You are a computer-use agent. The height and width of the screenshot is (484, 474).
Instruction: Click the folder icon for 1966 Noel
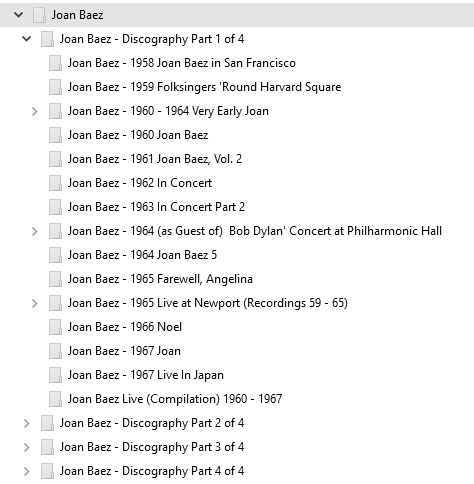55,327
